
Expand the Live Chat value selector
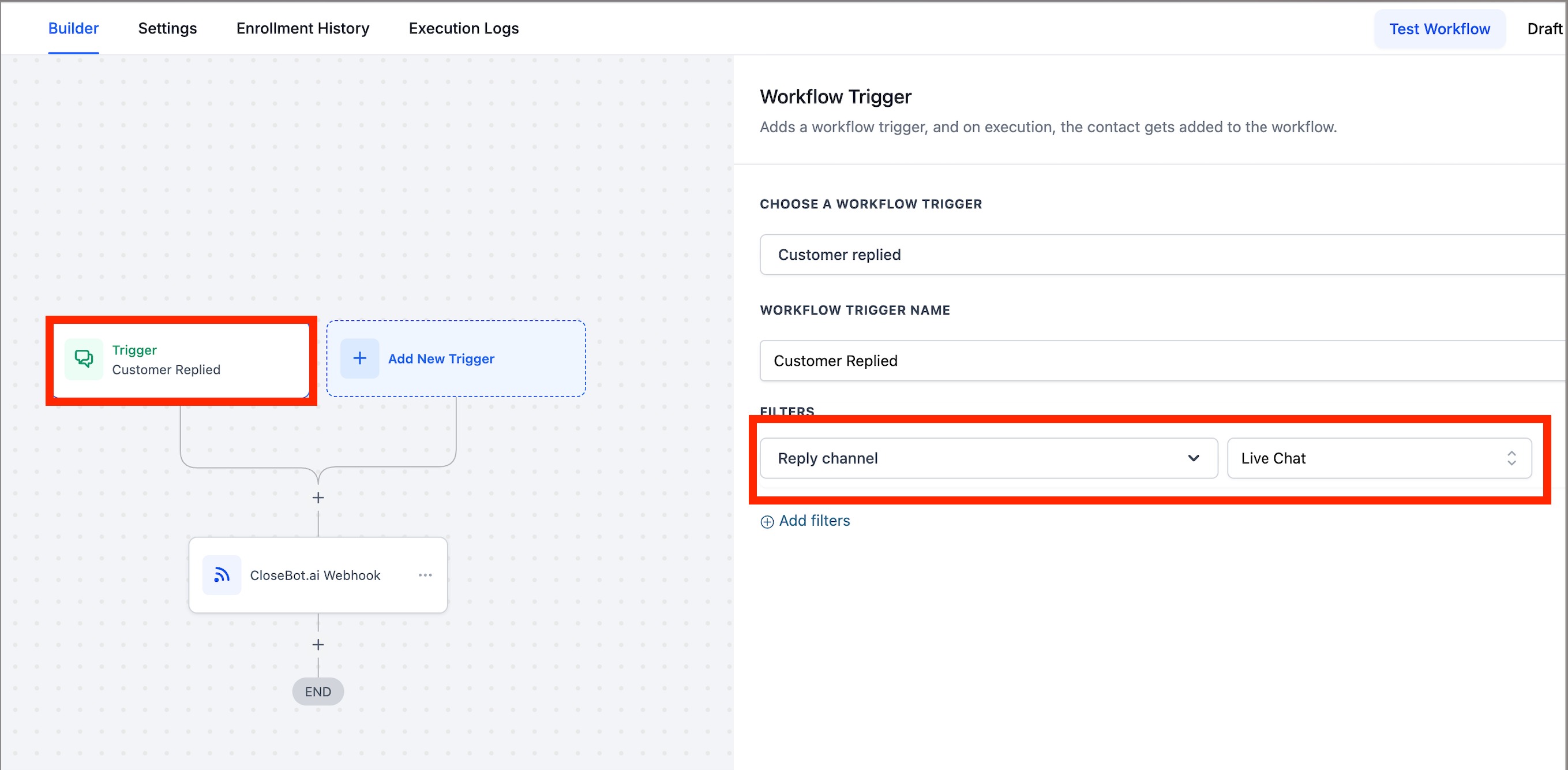point(1378,458)
